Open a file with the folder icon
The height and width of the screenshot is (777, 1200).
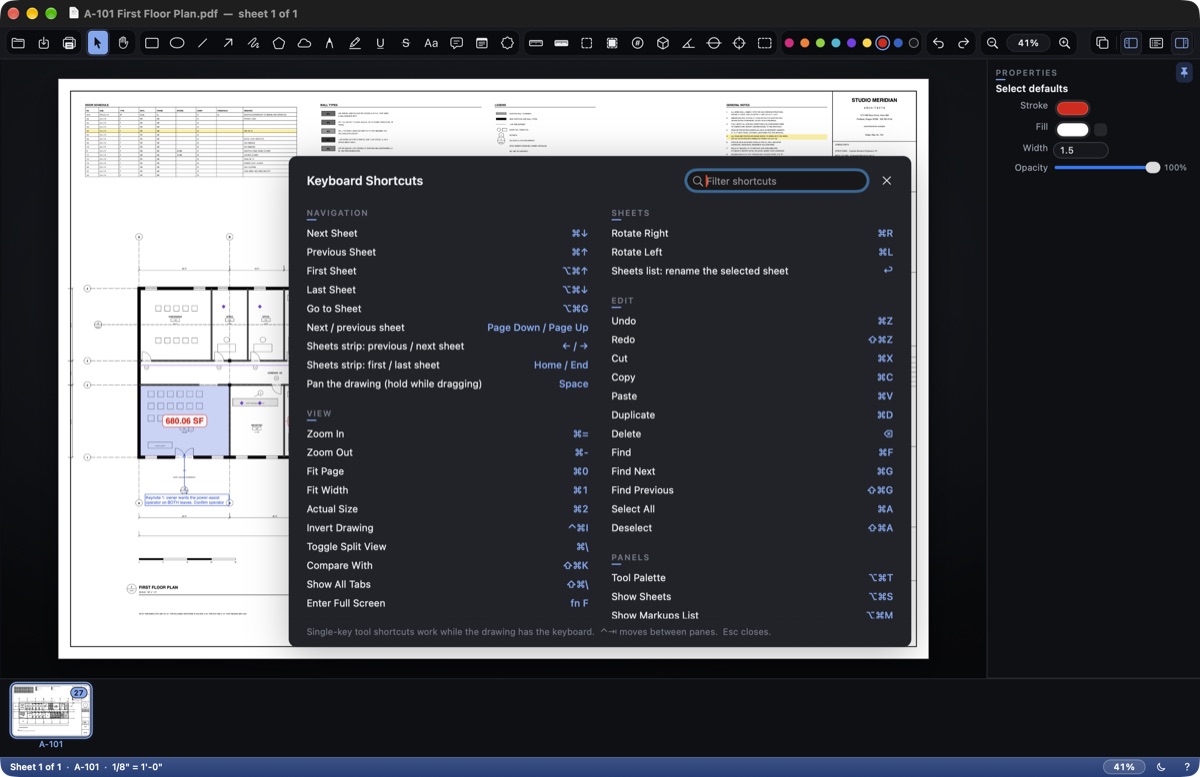point(18,43)
